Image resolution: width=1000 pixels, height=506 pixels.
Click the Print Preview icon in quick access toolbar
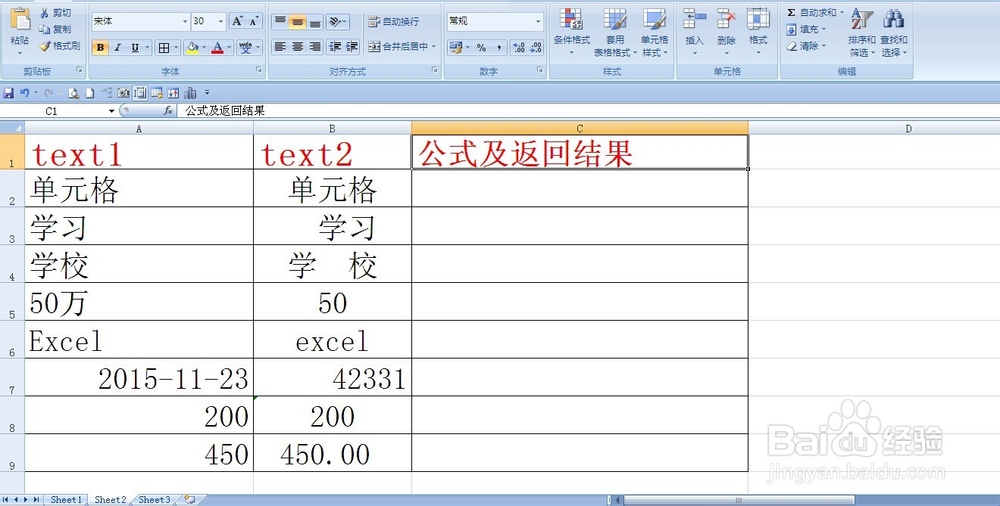click(73, 93)
